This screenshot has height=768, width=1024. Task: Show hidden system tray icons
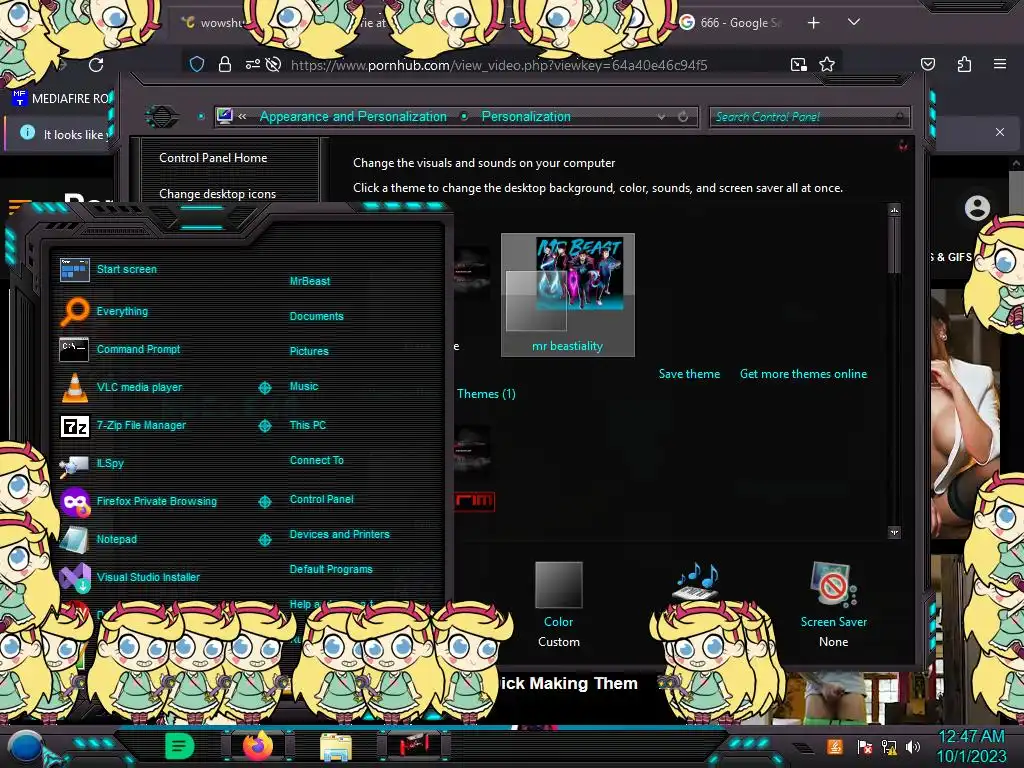point(803,748)
